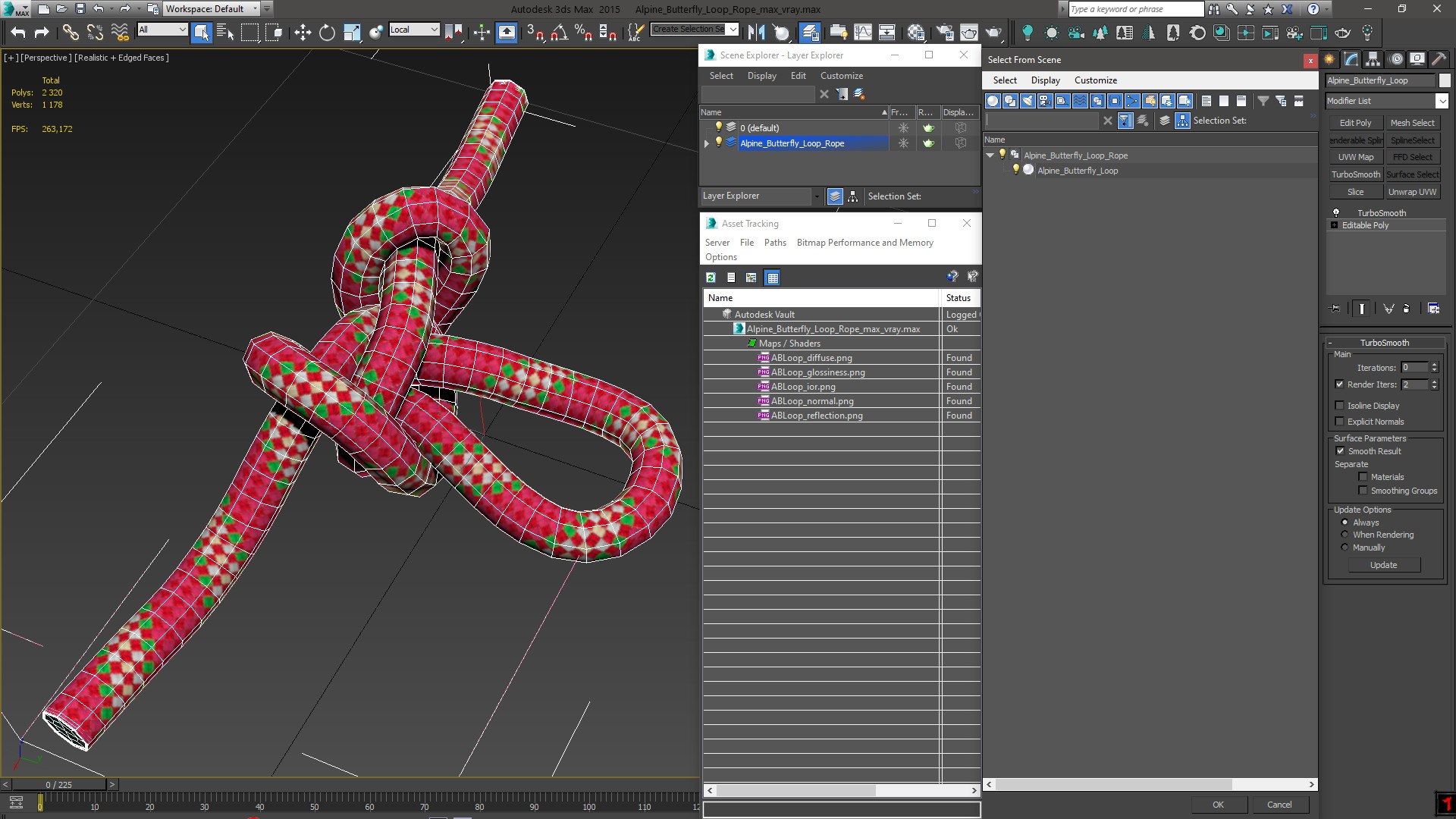Activate the Select and Link tool
1456x819 pixels.
click(71, 32)
